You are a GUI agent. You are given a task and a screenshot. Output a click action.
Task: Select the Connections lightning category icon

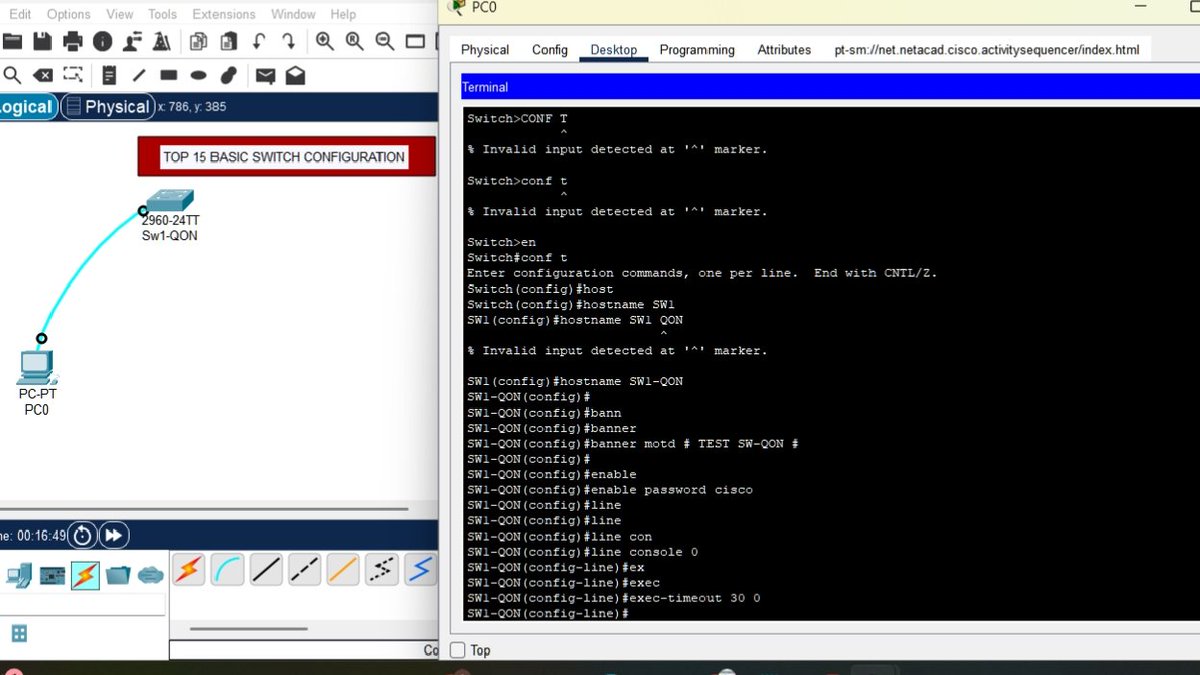pyautogui.click(x=85, y=575)
